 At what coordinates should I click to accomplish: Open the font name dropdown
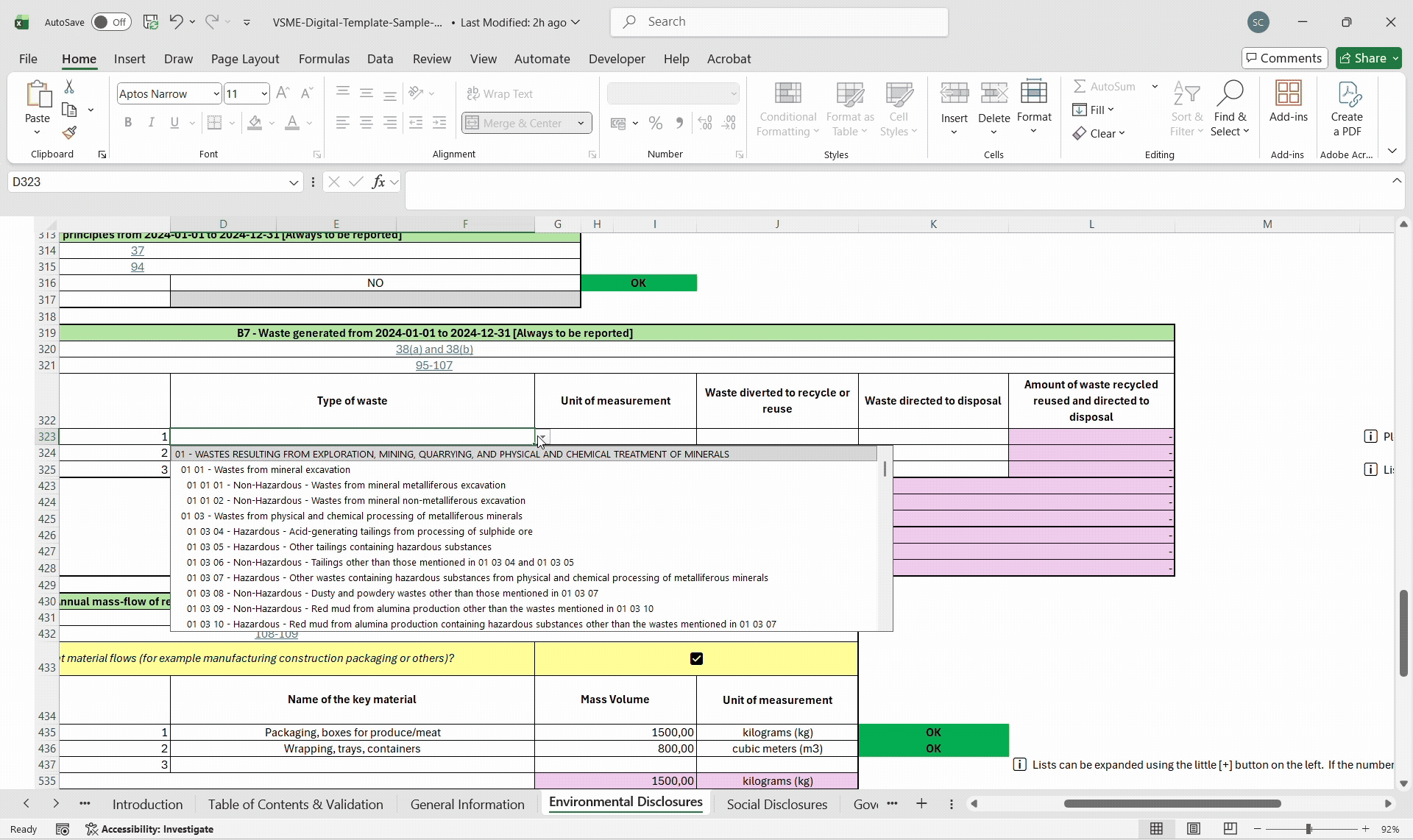(216, 93)
